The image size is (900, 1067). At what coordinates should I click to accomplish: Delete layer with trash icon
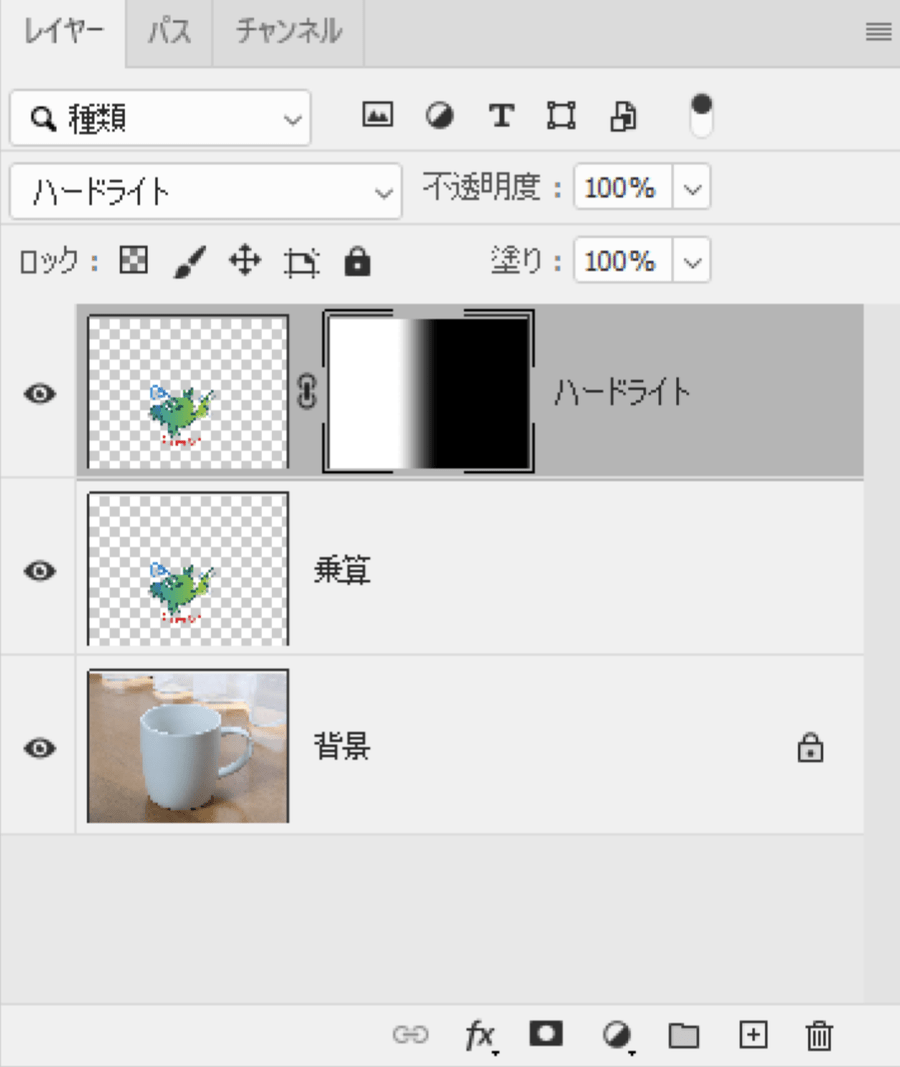click(819, 1035)
